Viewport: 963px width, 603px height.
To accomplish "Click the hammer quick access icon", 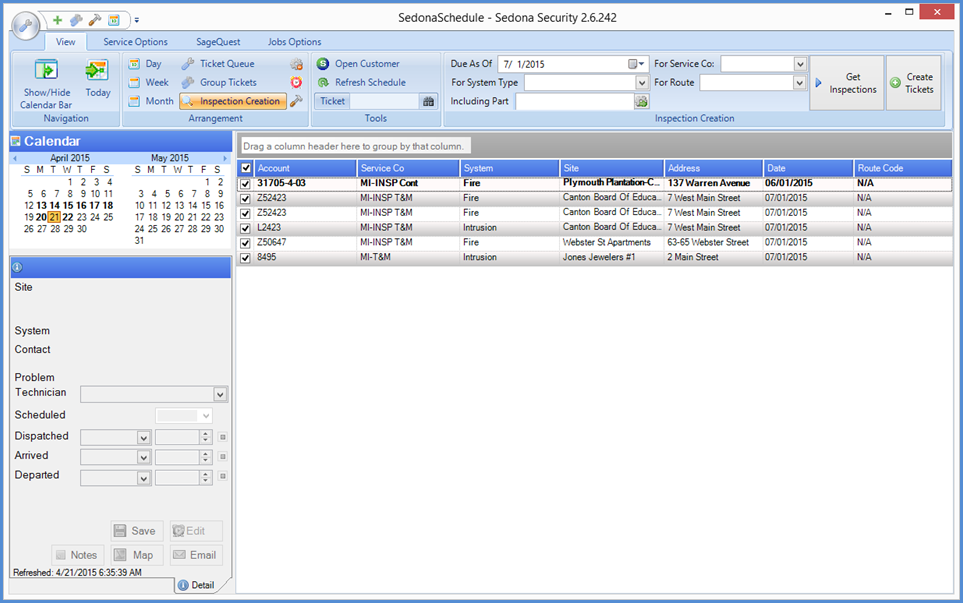I will (x=95, y=20).
